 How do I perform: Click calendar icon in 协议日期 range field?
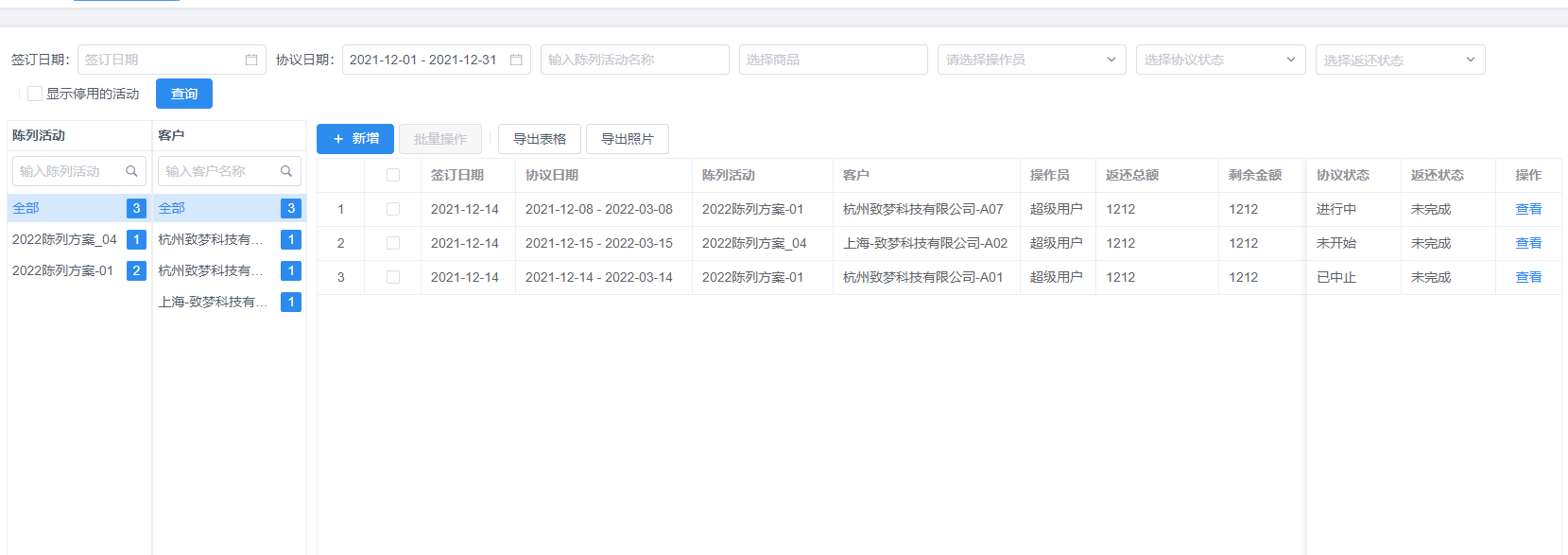516,60
